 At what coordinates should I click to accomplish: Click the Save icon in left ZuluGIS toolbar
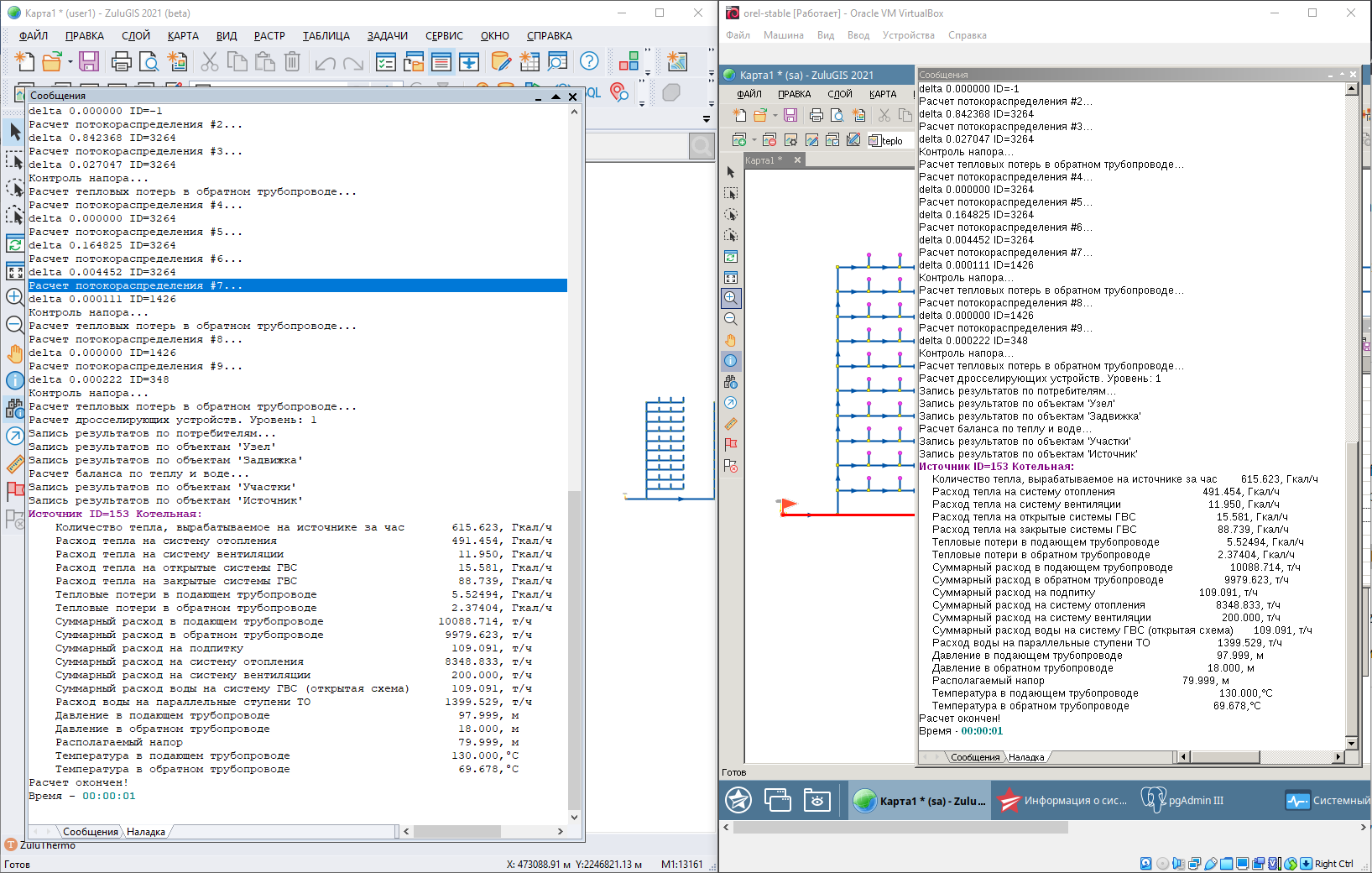[x=89, y=61]
